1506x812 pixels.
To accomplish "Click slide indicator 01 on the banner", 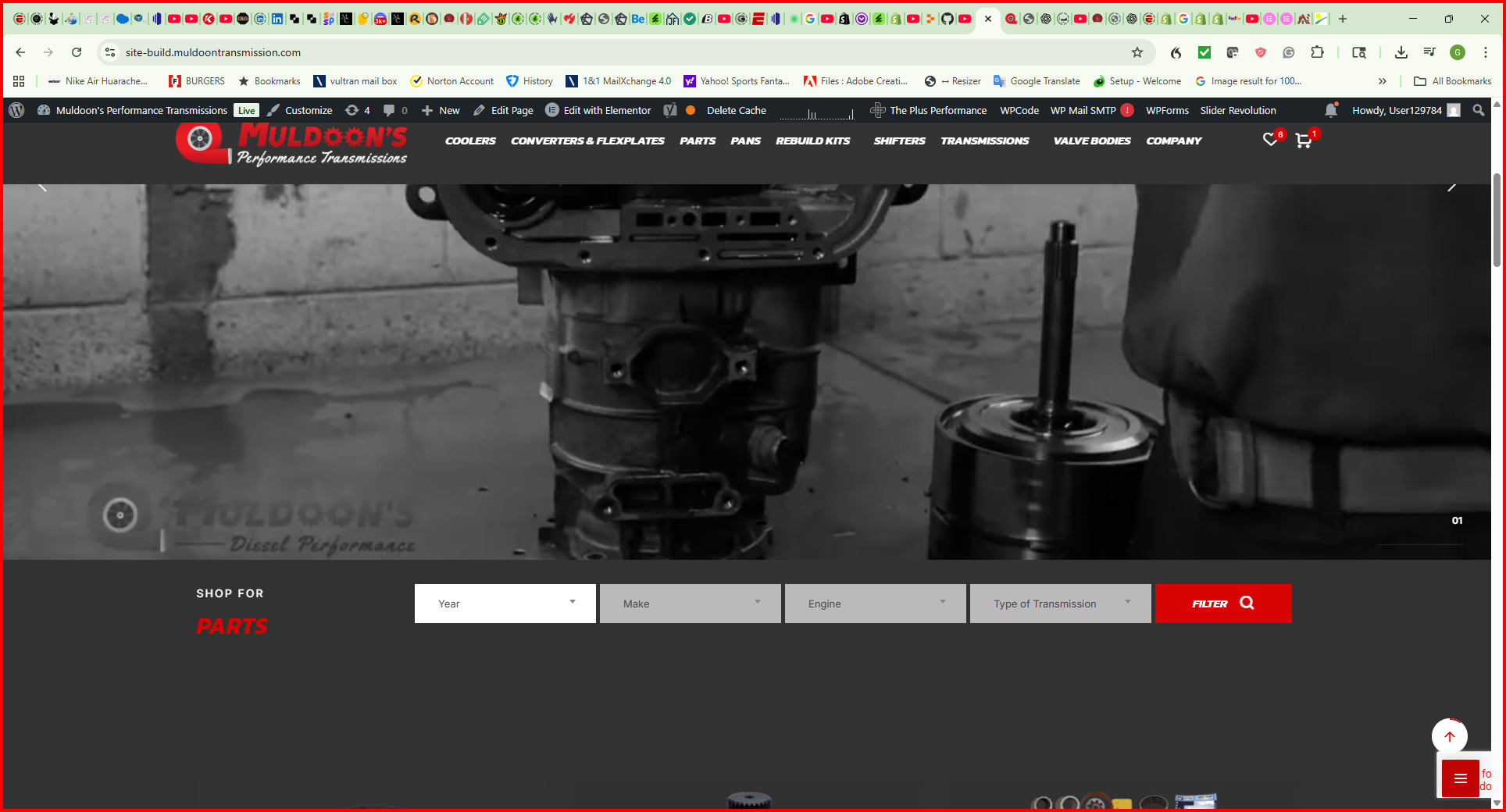I will (x=1457, y=520).
